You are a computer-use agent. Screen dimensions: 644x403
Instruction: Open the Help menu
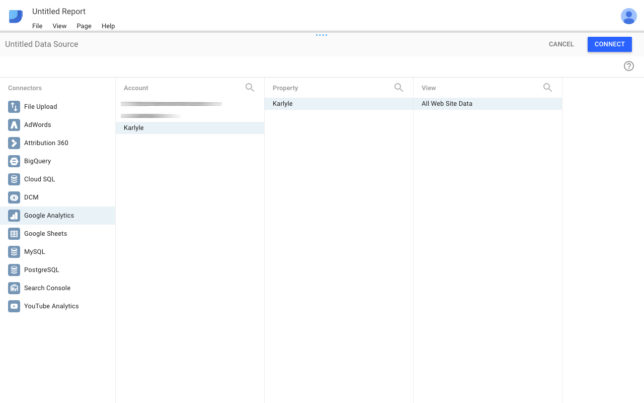(108, 26)
